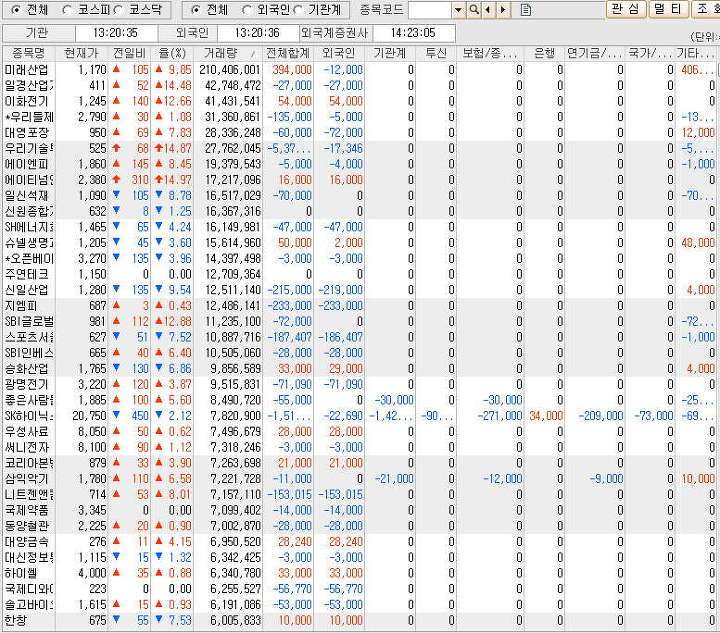Open the 종목코드 dropdown arrow
This screenshot has width=720, height=633.
[x=458, y=10]
